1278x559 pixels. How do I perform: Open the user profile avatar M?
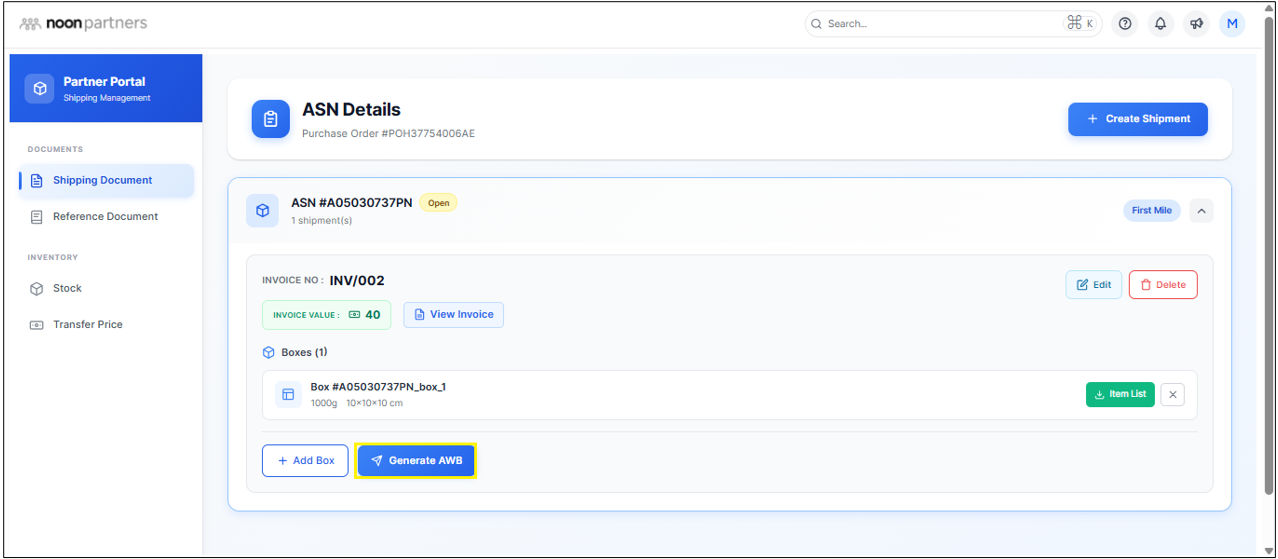tap(1232, 24)
